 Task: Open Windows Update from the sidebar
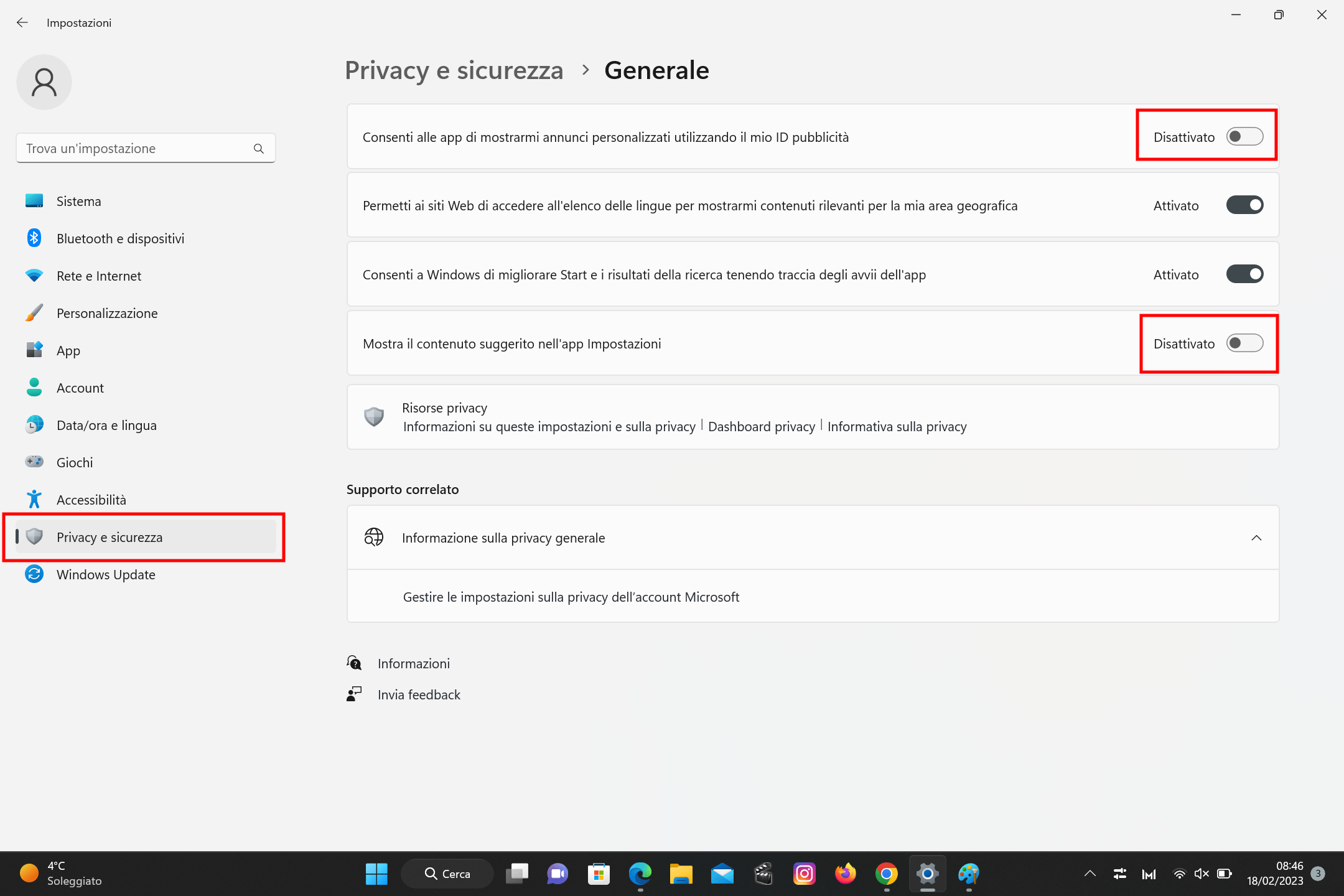(106, 574)
